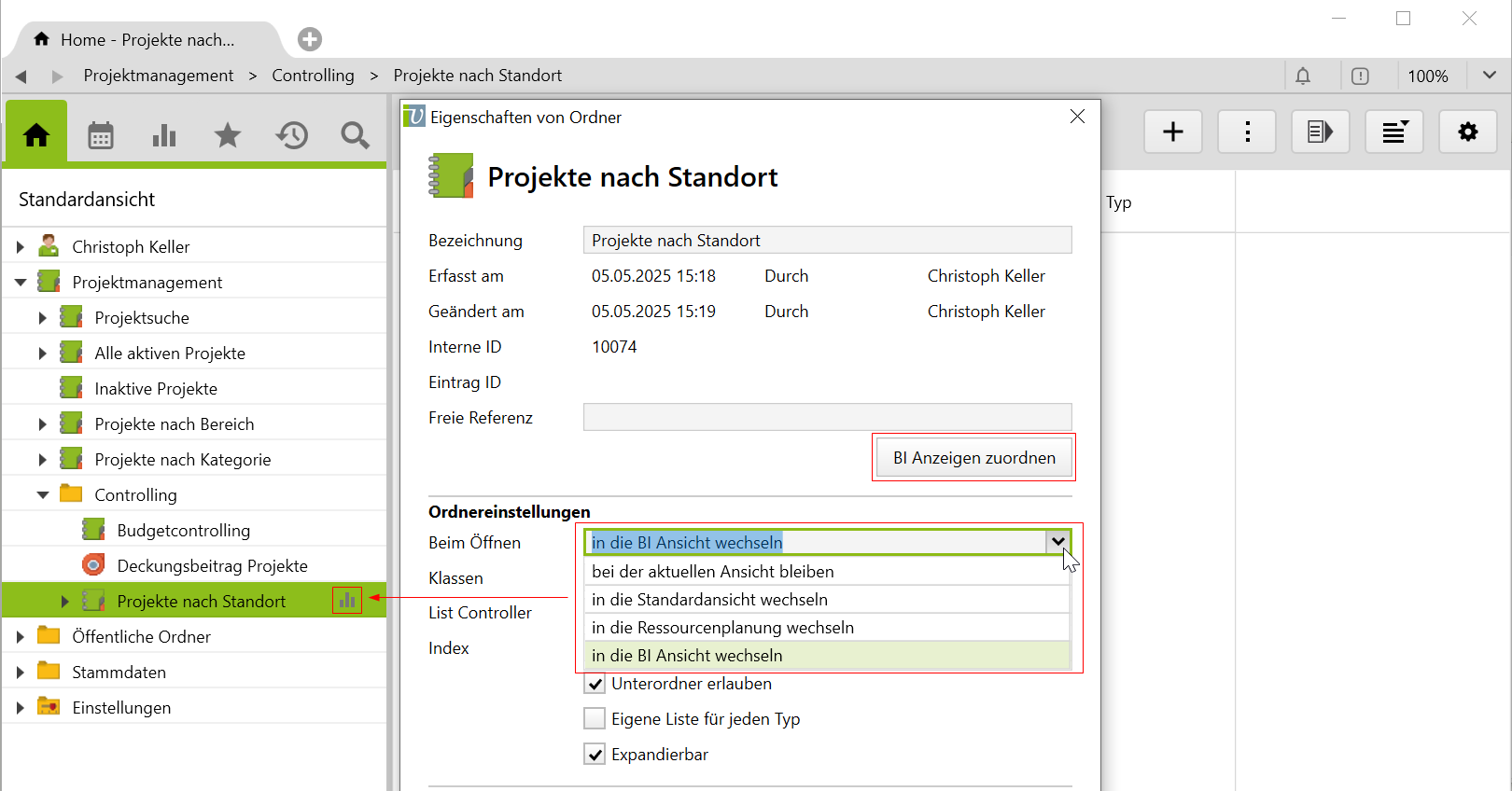This screenshot has width=1512, height=791.
Task: Open the notifications bell icon
Action: [x=1303, y=76]
